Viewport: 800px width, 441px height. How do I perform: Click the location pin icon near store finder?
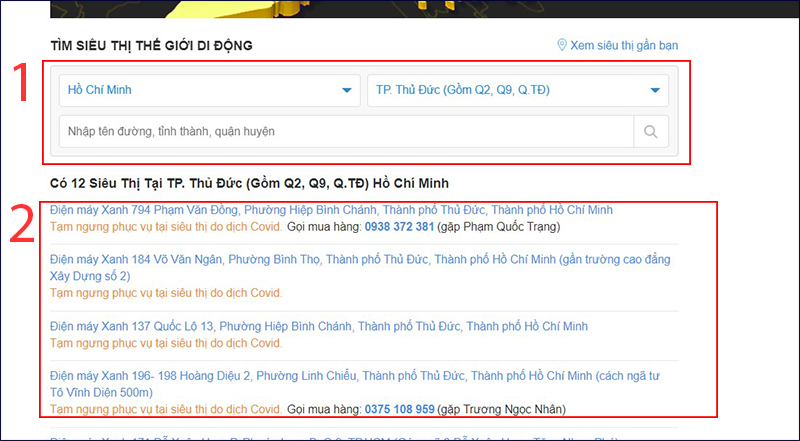[x=562, y=46]
